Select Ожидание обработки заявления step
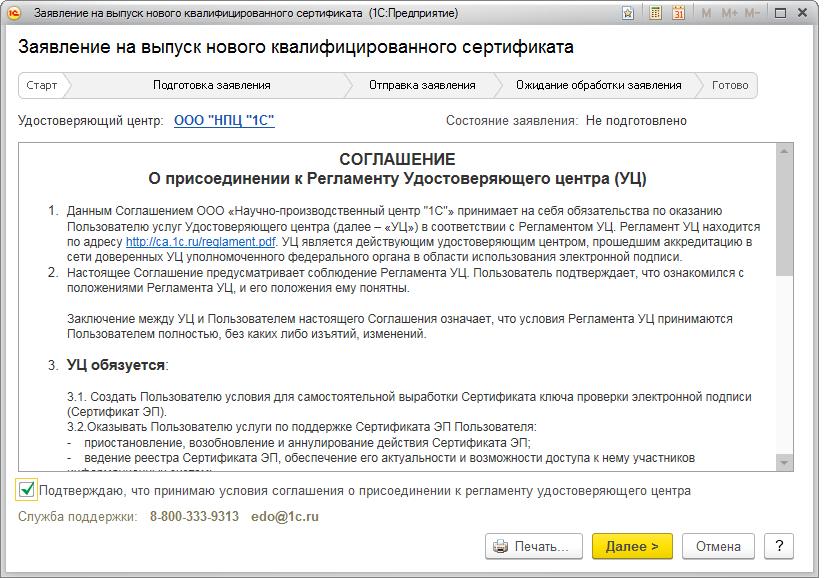 click(599, 85)
